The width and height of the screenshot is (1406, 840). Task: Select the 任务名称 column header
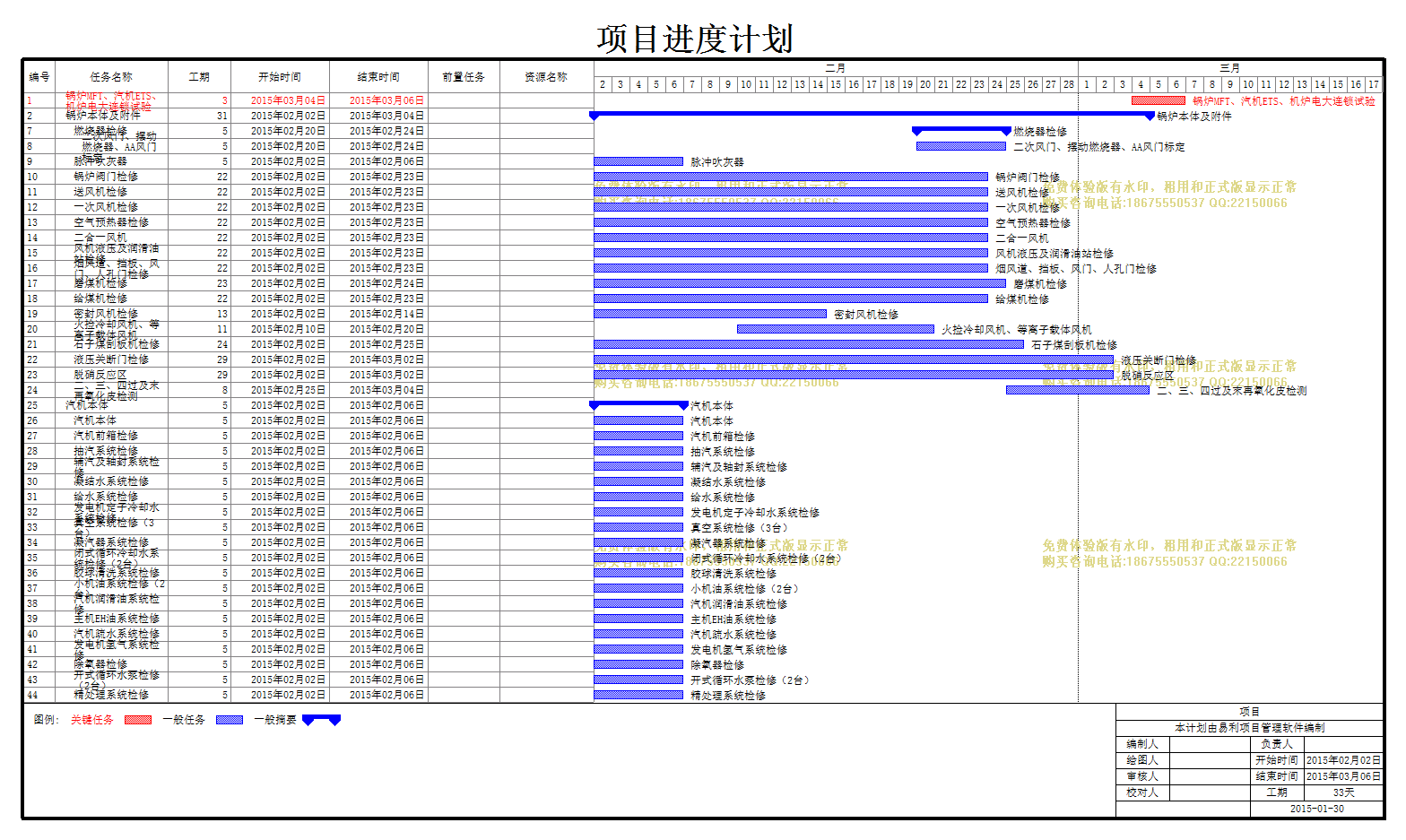click(x=111, y=77)
